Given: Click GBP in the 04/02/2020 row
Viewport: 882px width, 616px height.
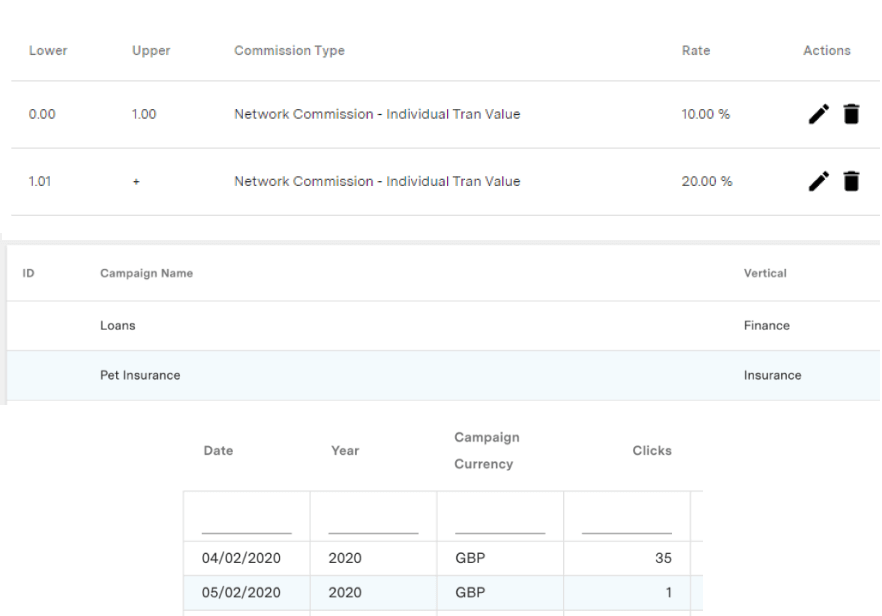Looking at the screenshot, I should [470, 558].
